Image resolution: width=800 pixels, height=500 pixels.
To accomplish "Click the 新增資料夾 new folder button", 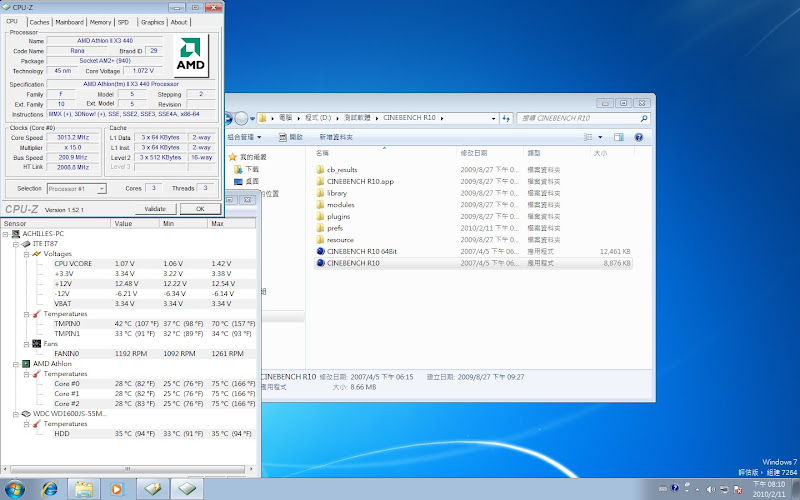I will coord(336,137).
